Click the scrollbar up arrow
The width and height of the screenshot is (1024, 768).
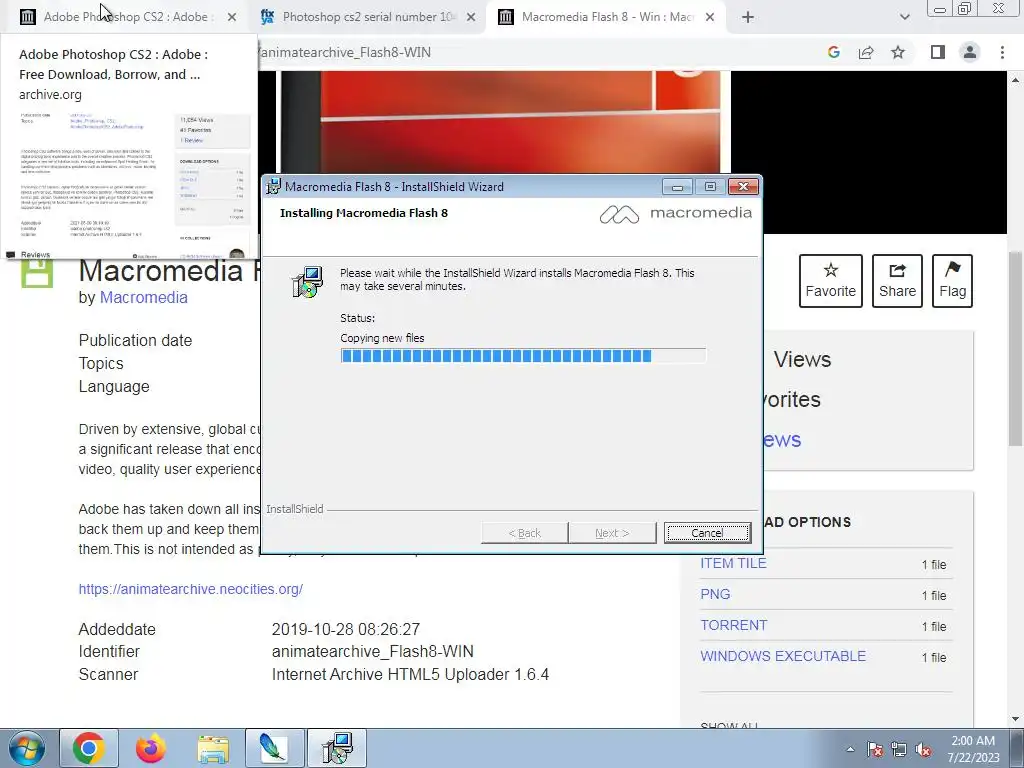pos(1015,80)
